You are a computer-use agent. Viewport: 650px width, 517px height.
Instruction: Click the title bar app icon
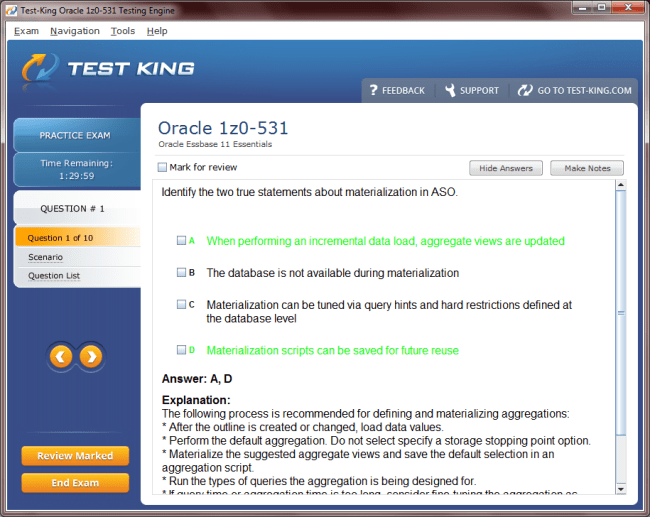[12, 10]
